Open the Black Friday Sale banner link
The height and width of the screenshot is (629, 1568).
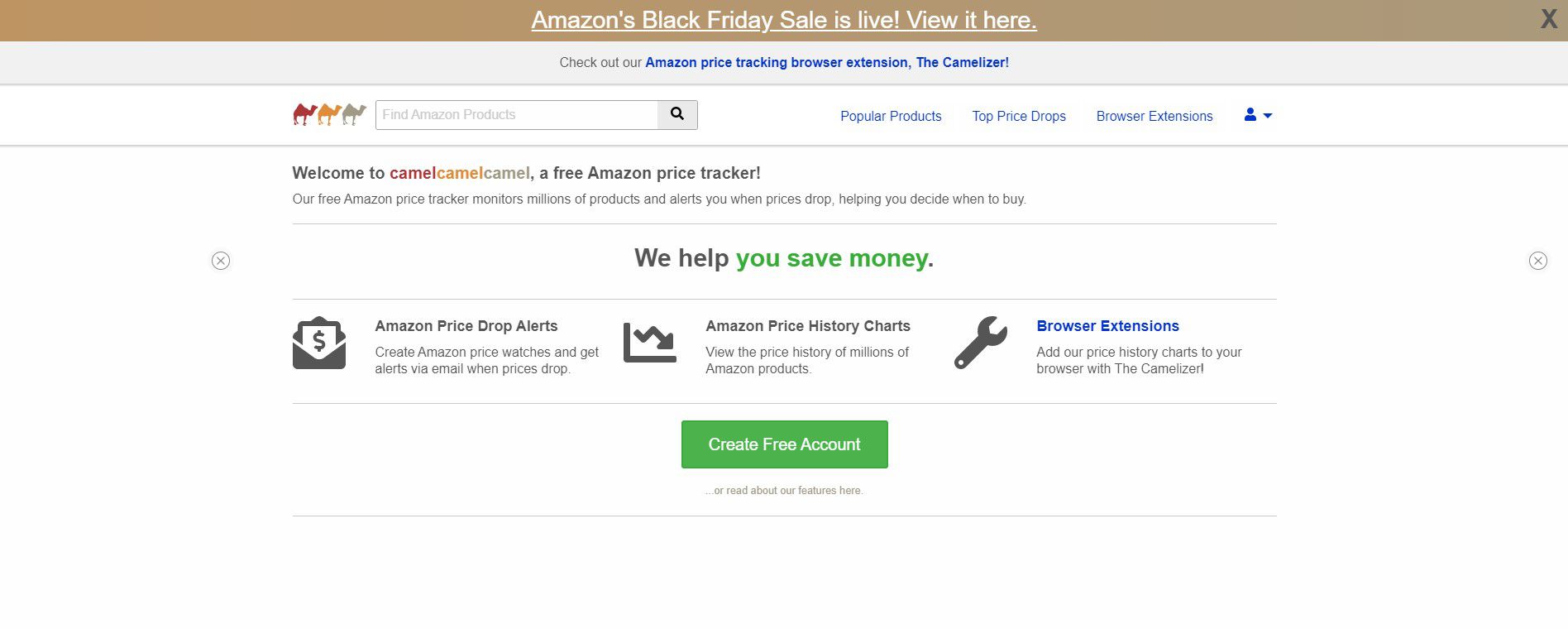click(x=784, y=20)
